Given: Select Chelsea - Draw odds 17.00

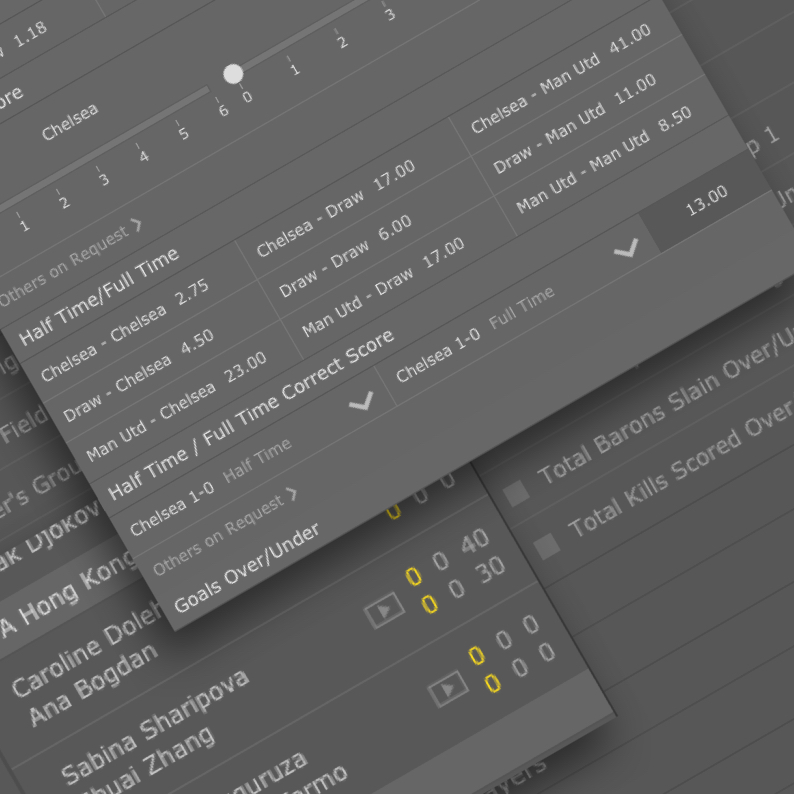Looking at the screenshot, I should pyautogui.click(x=336, y=209).
